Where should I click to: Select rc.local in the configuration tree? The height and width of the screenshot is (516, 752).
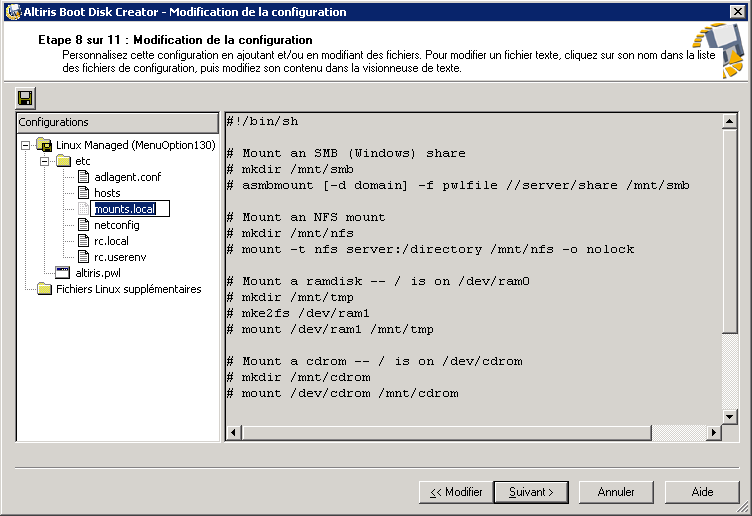click(x=111, y=241)
